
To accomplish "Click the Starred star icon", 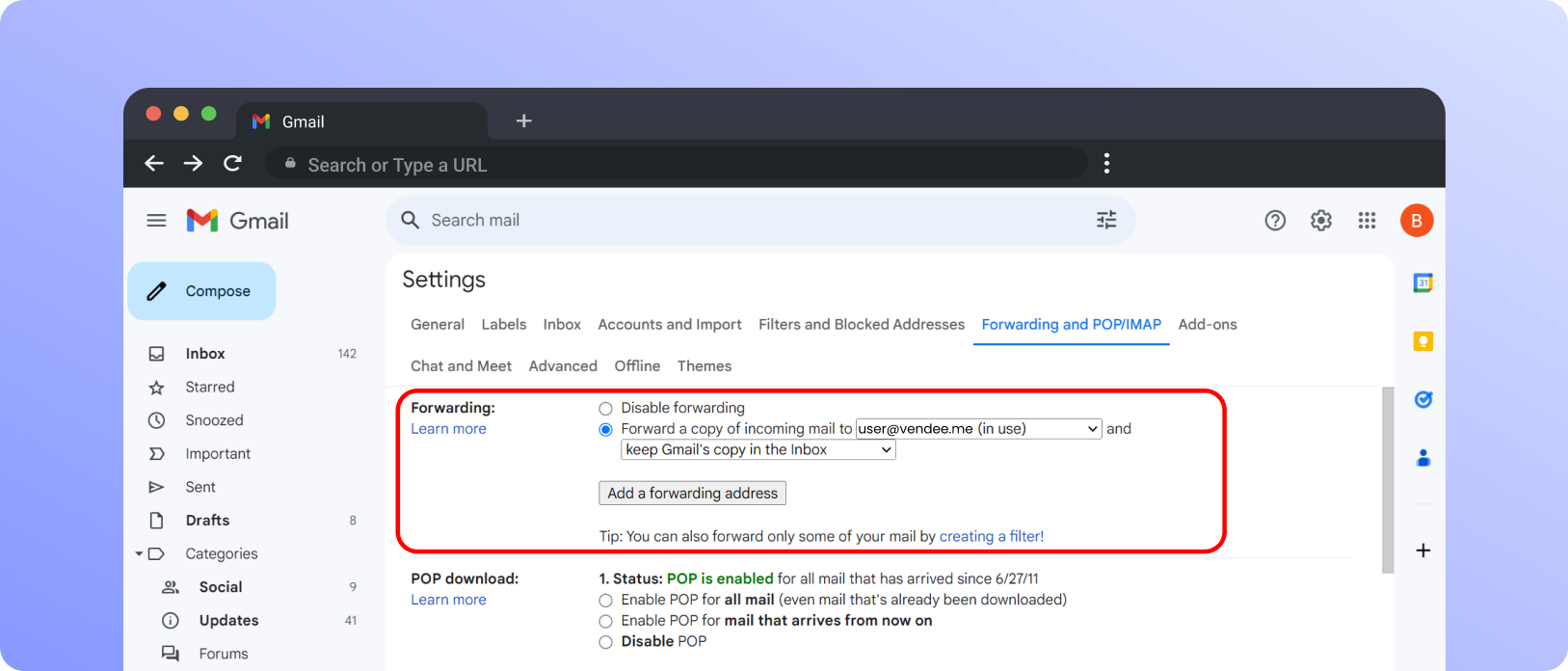I will tap(156, 388).
